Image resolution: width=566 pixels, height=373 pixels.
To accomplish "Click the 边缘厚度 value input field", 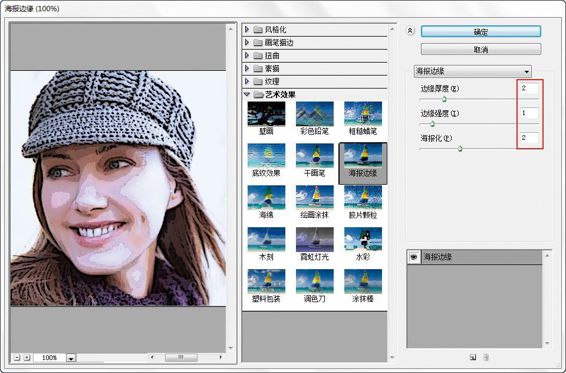I will [529, 88].
